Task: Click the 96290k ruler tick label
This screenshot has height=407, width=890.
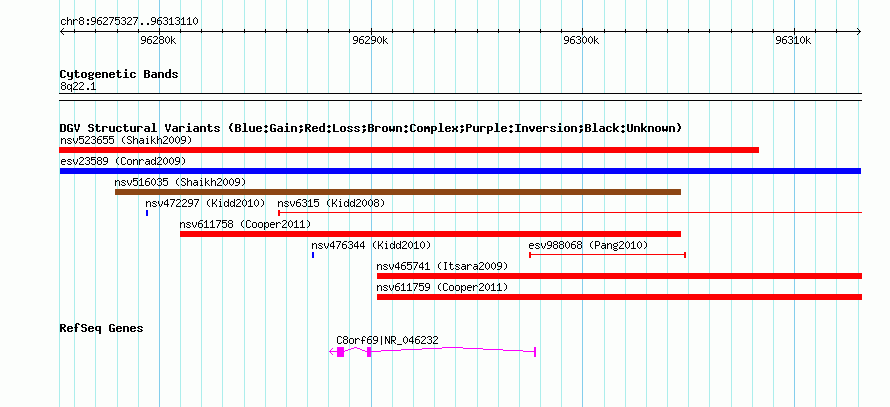Action: [x=371, y=40]
